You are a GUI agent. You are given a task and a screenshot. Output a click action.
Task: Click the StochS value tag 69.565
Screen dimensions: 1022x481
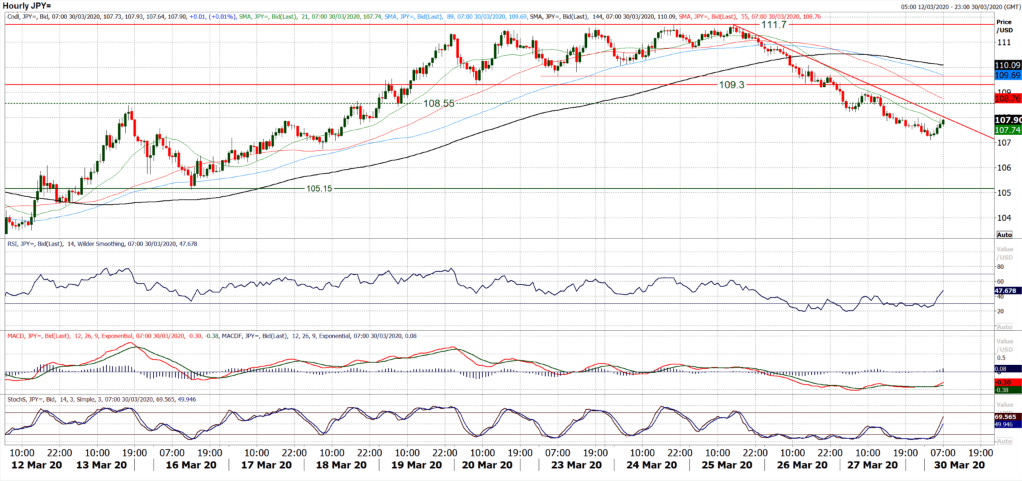point(1006,414)
